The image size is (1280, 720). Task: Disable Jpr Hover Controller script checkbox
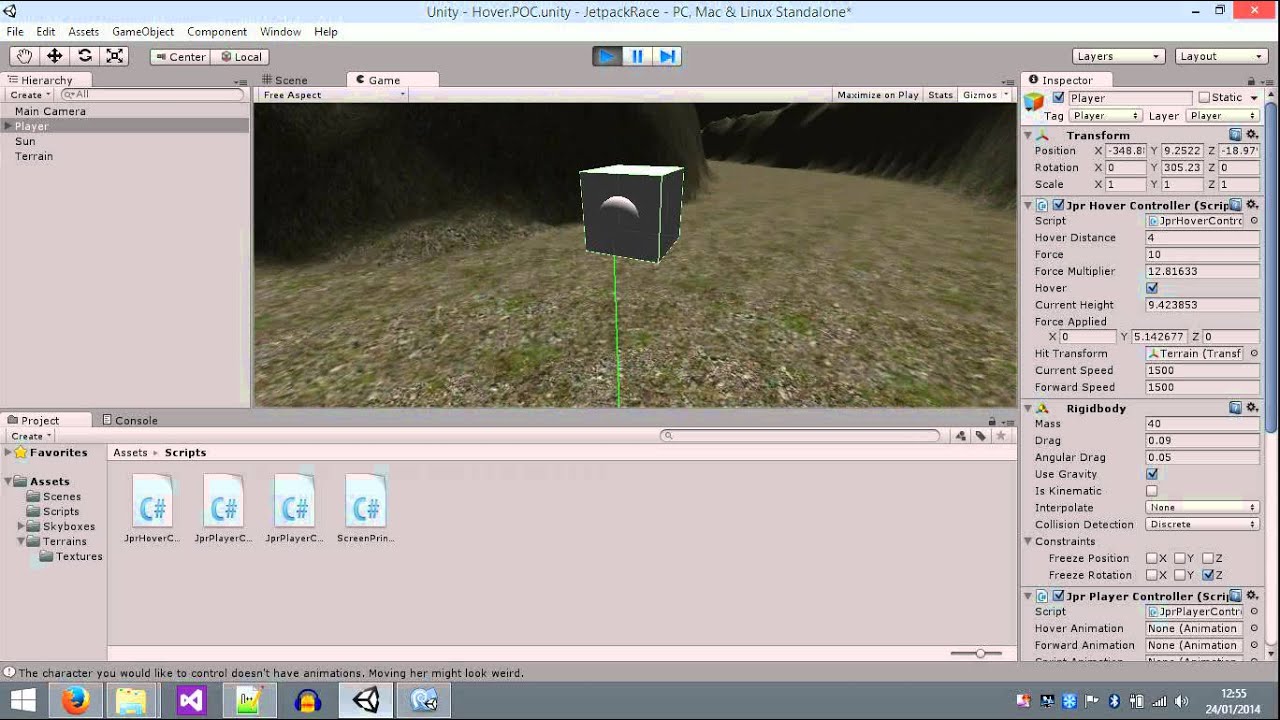[x=1058, y=205]
